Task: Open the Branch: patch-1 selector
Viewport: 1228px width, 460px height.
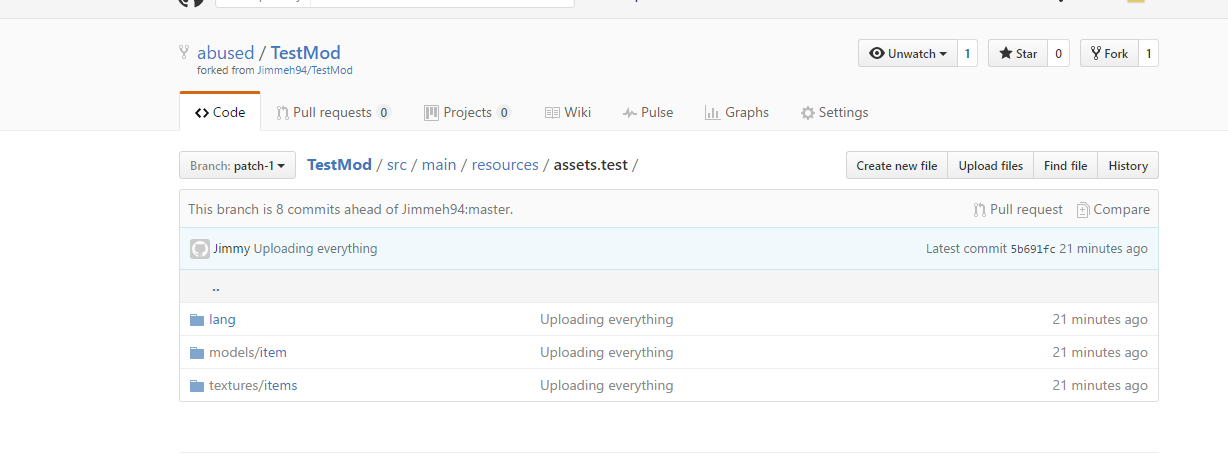Action: tap(237, 165)
